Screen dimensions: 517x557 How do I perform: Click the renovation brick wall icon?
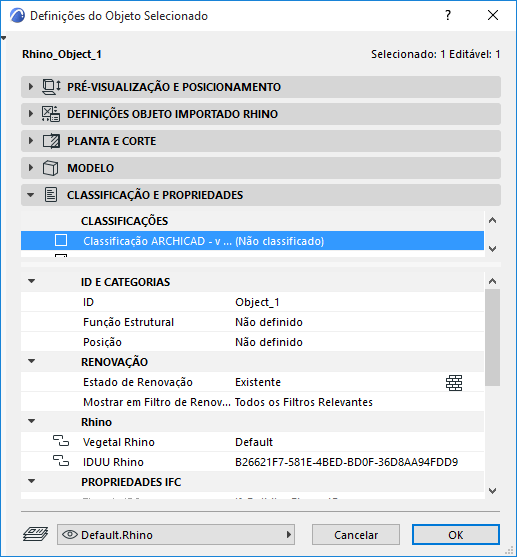(454, 383)
